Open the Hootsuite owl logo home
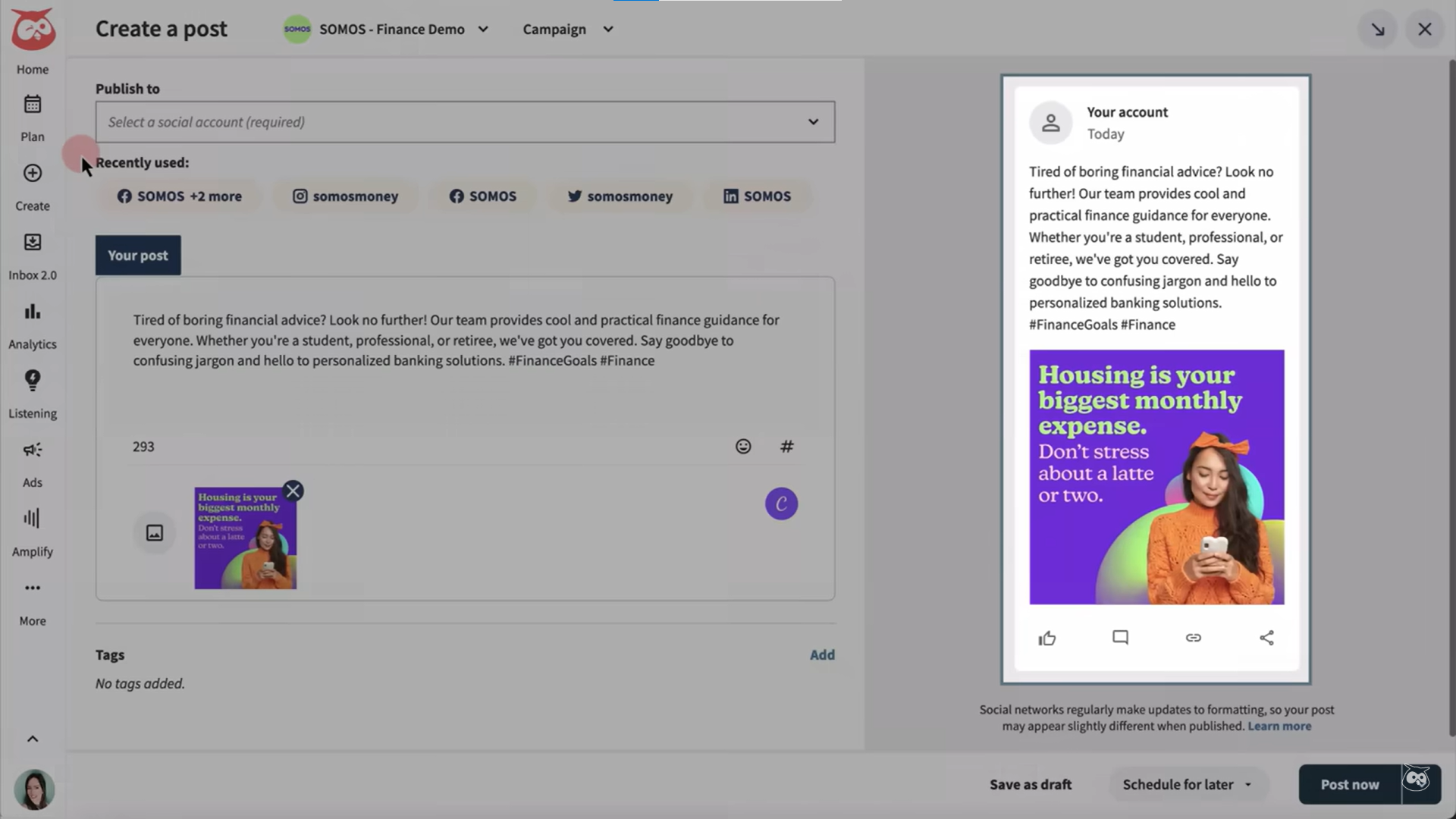 (x=33, y=30)
